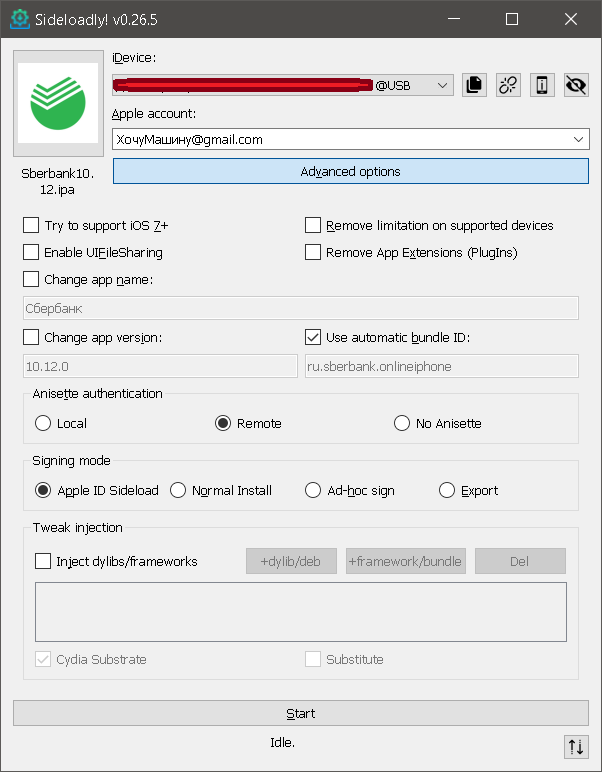Check Remove limitation on supported devices
This screenshot has width=602, height=772.
[x=313, y=225]
